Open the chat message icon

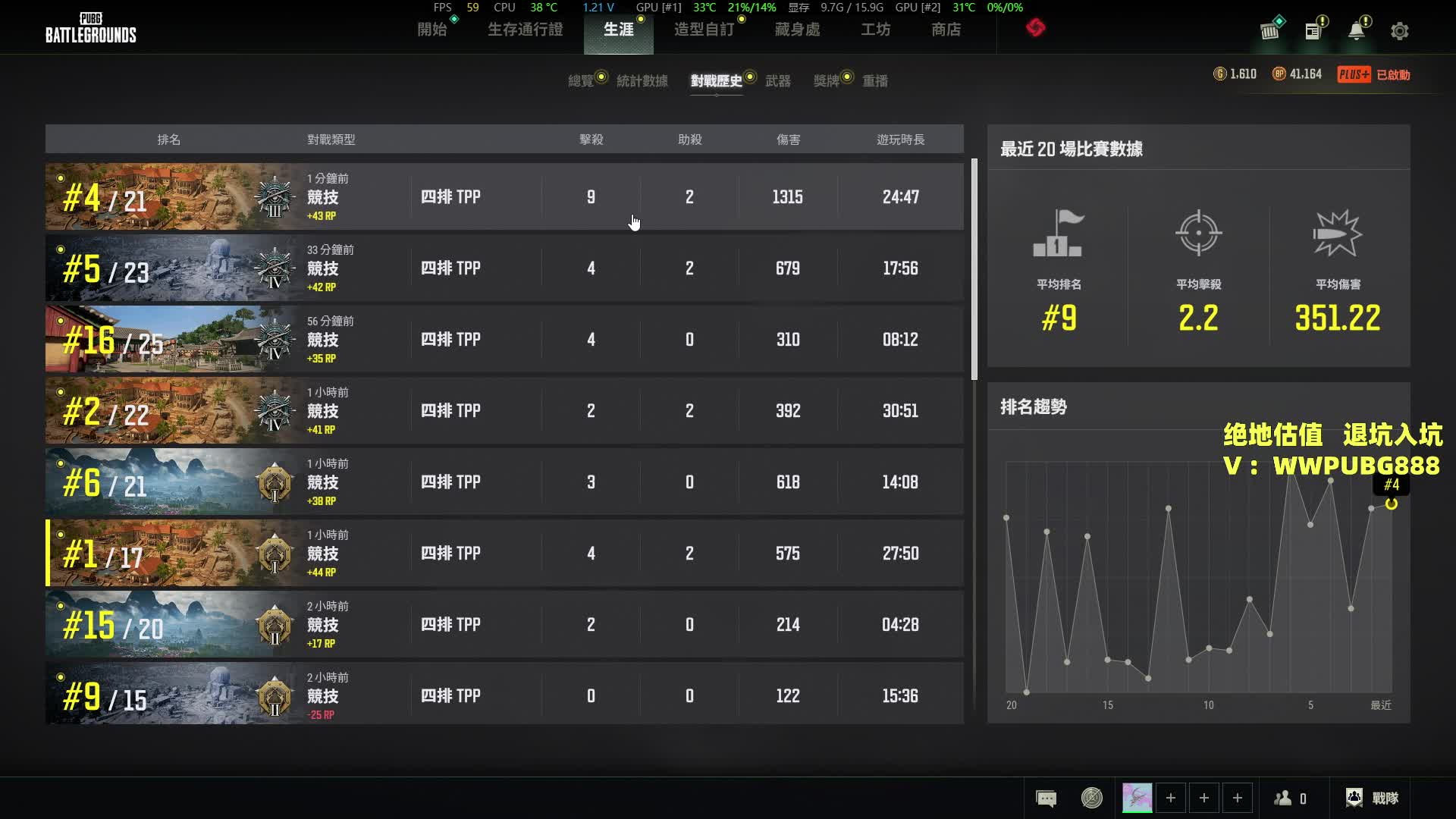(1046, 799)
